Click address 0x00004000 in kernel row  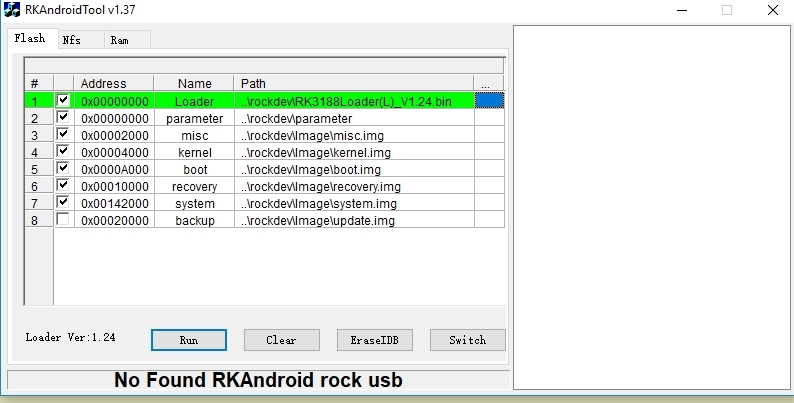coord(114,152)
